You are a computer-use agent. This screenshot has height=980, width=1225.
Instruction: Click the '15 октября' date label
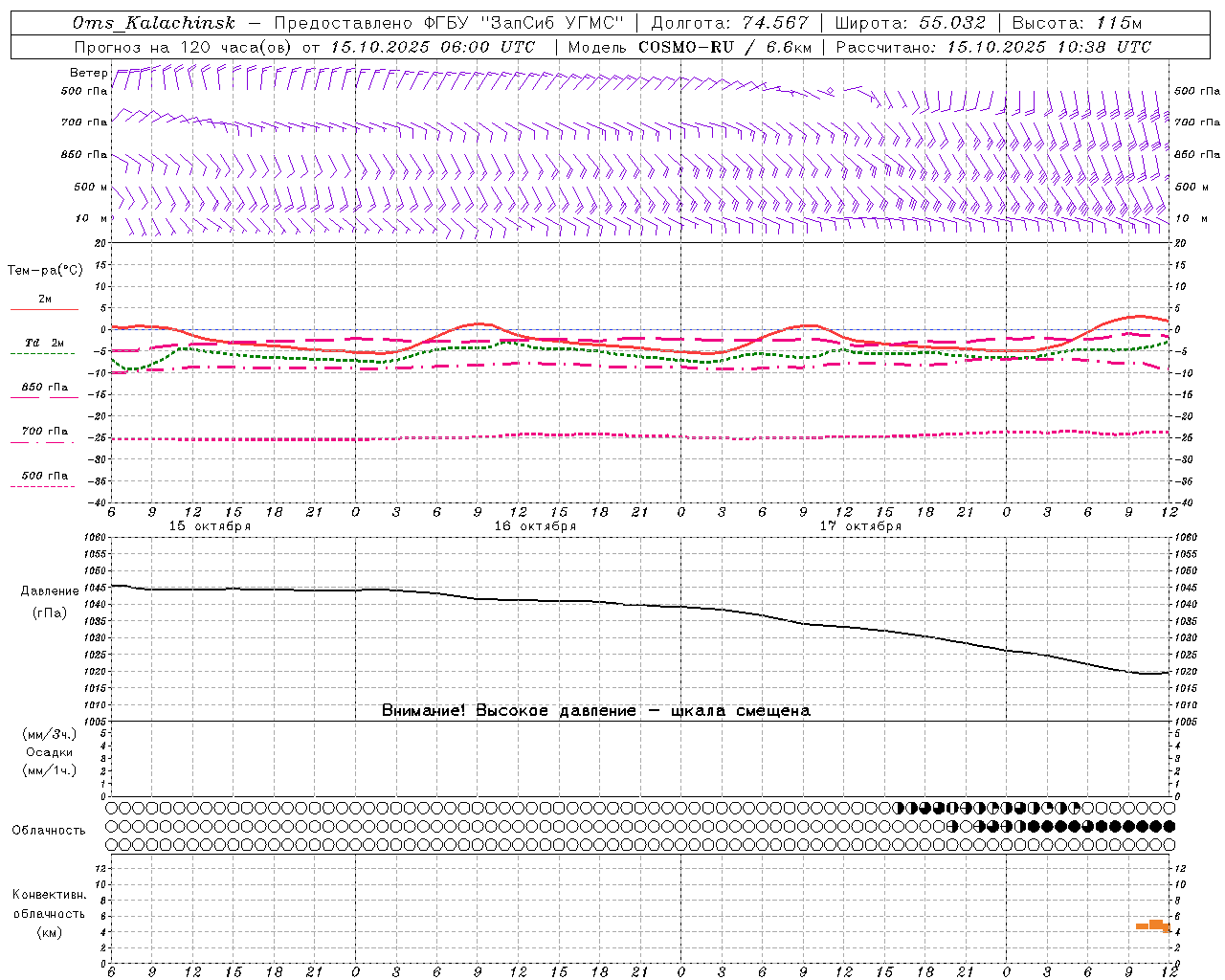[210, 526]
